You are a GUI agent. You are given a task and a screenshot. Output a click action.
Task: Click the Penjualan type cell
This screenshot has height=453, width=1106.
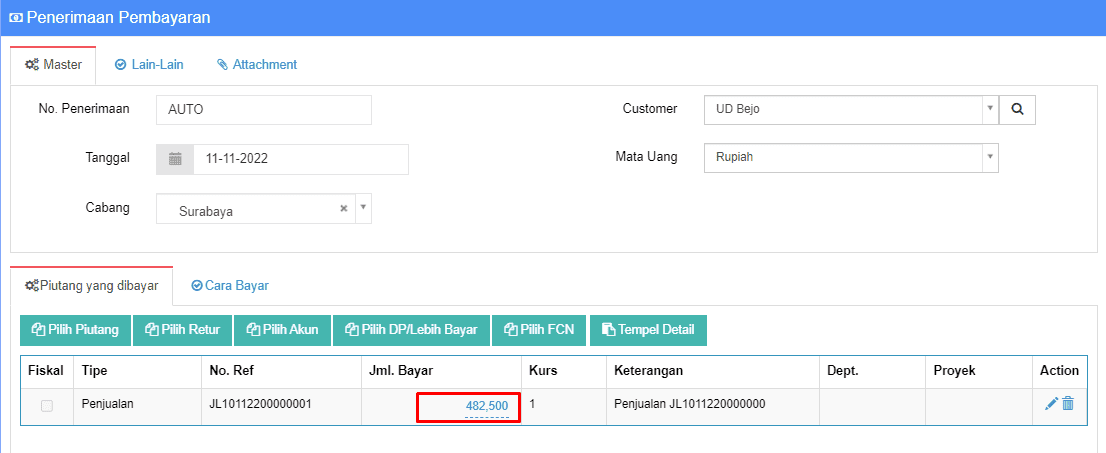point(138,406)
